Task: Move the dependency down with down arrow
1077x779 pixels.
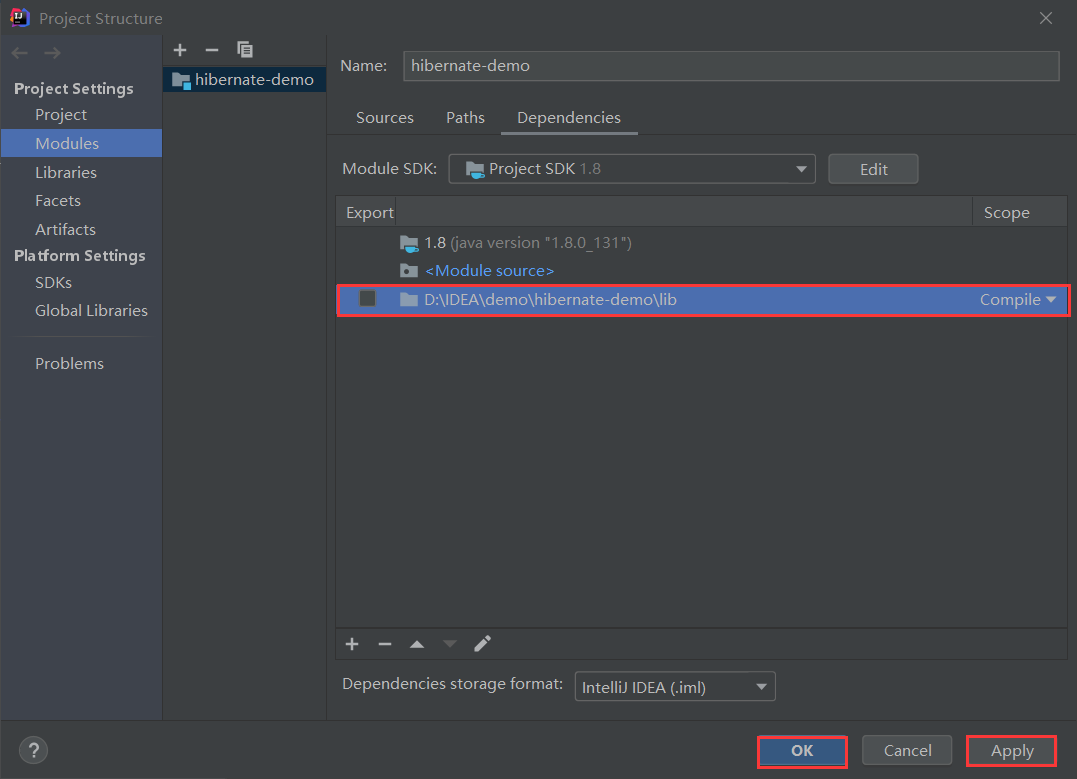Action: pyautogui.click(x=450, y=644)
